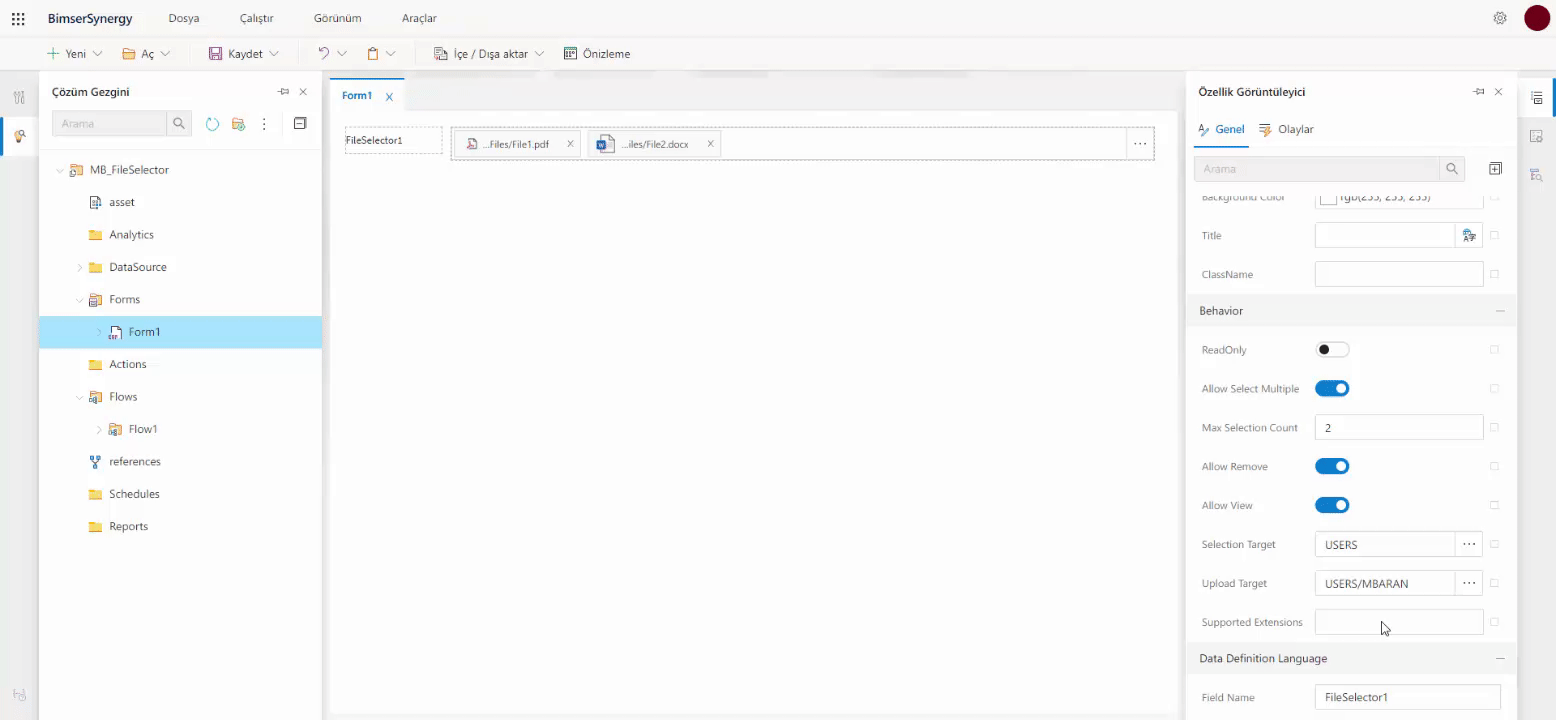Enable the ReadOnly toggle
1556x720 pixels.
point(1332,349)
